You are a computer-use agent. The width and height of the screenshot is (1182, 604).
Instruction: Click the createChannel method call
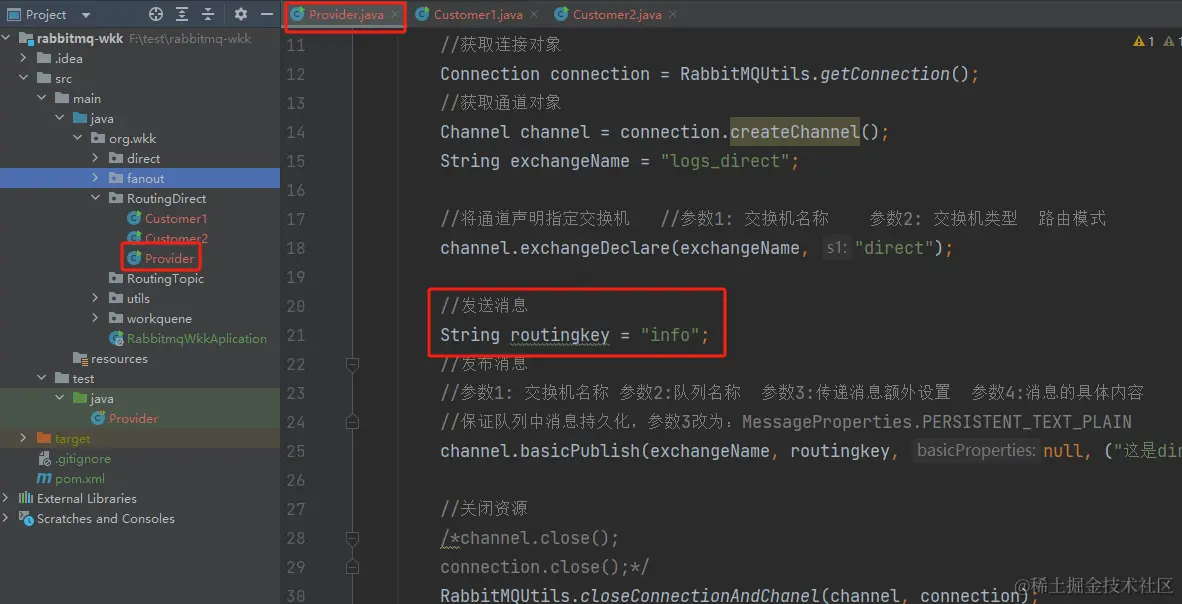(x=795, y=132)
